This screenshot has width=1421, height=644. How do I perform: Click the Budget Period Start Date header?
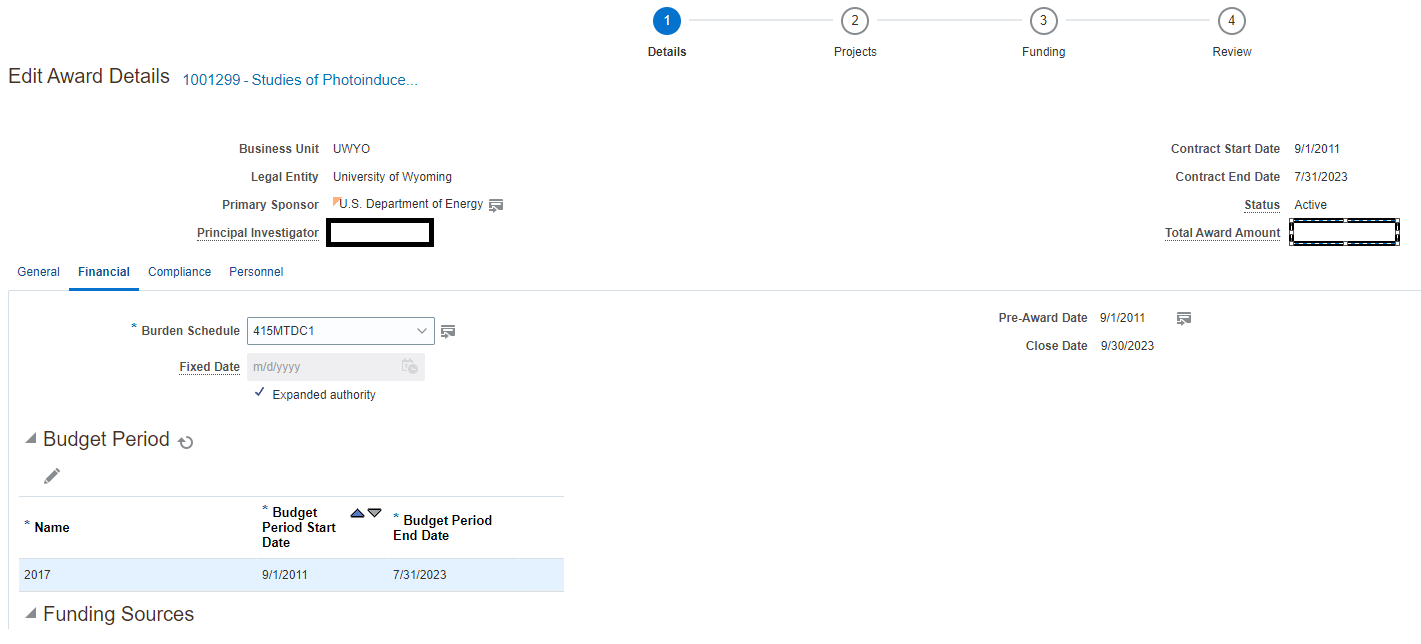299,527
